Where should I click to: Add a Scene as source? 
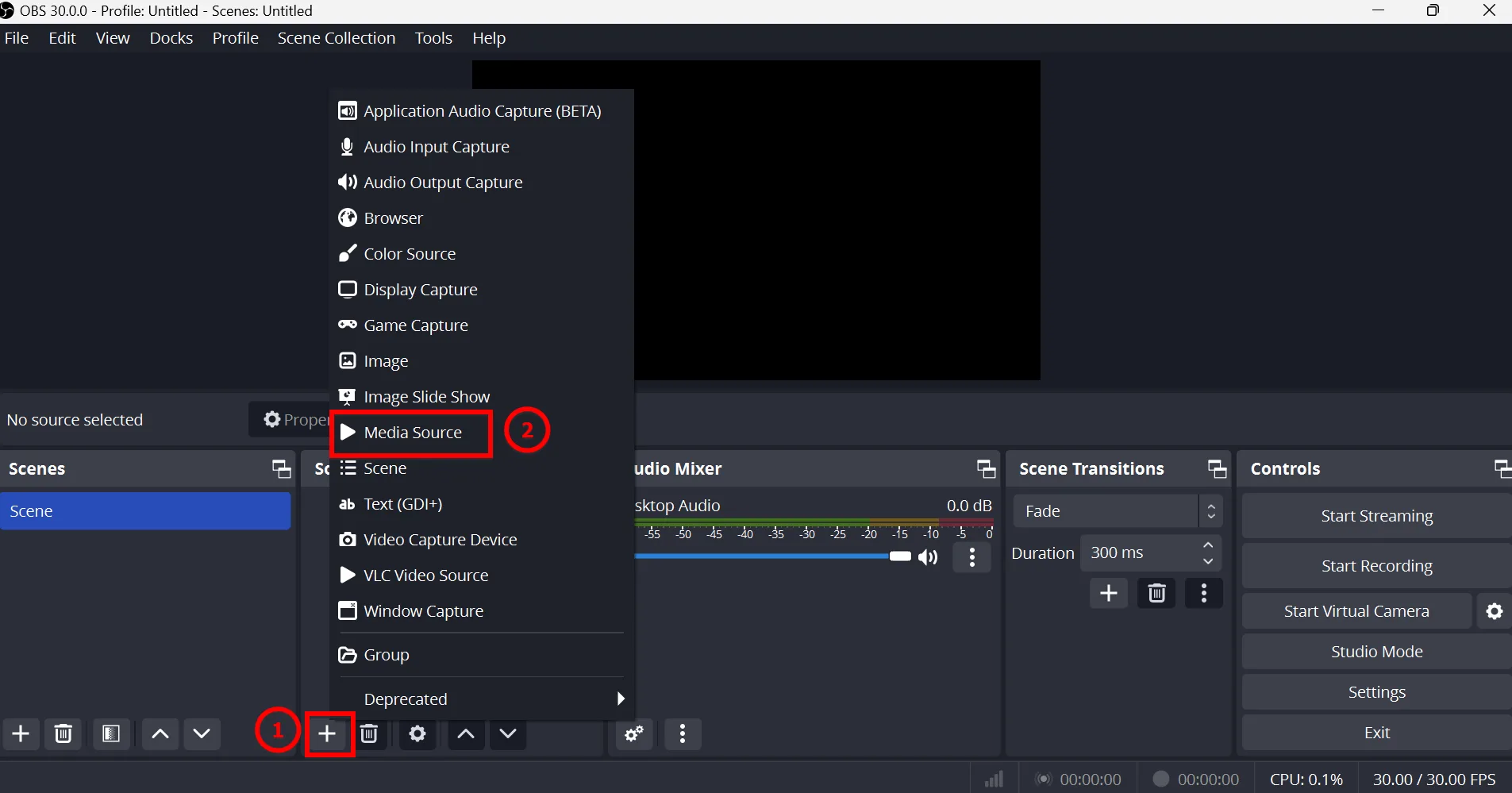(482, 468)
